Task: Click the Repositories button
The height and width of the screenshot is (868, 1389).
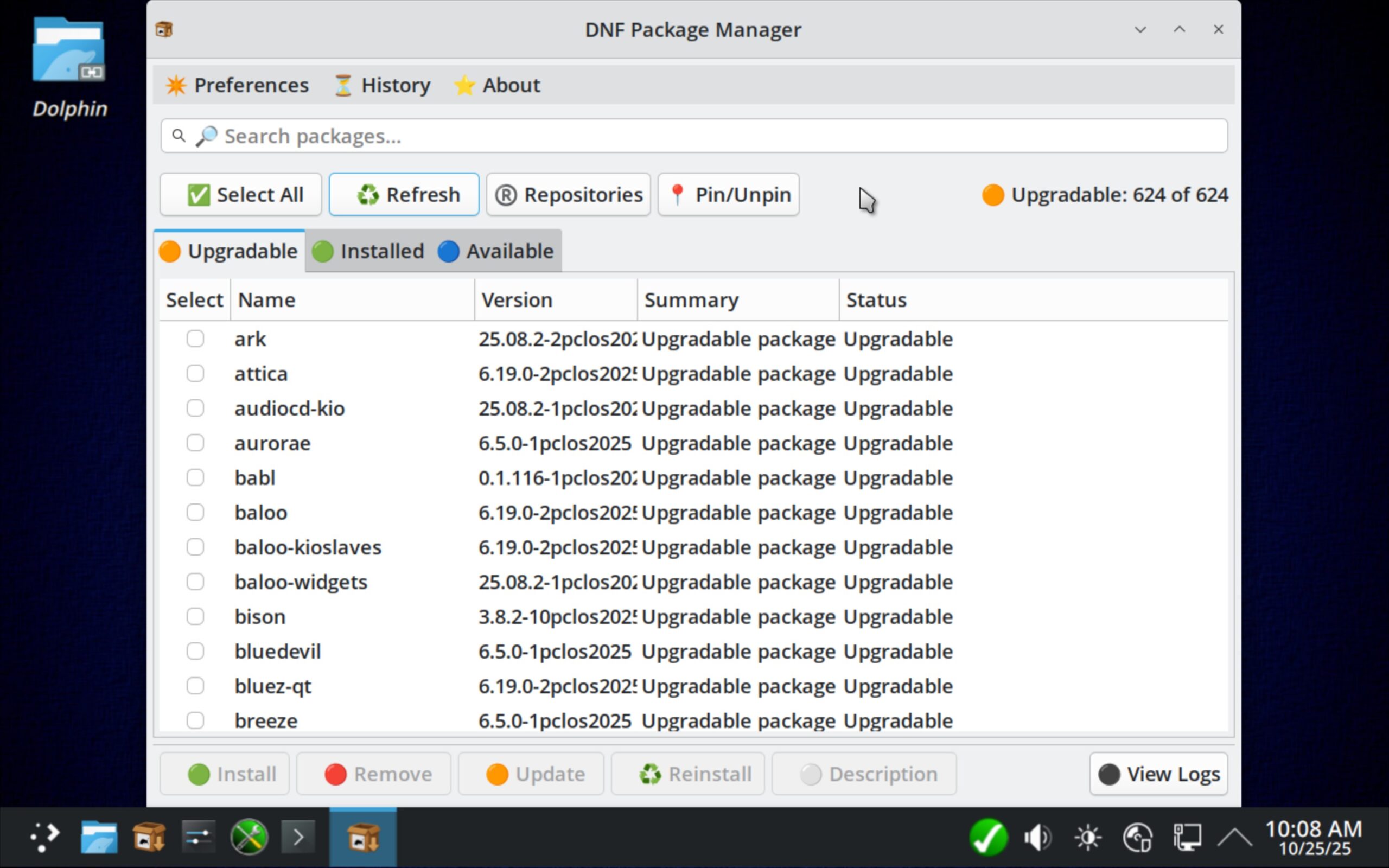Action: point(568,195)
